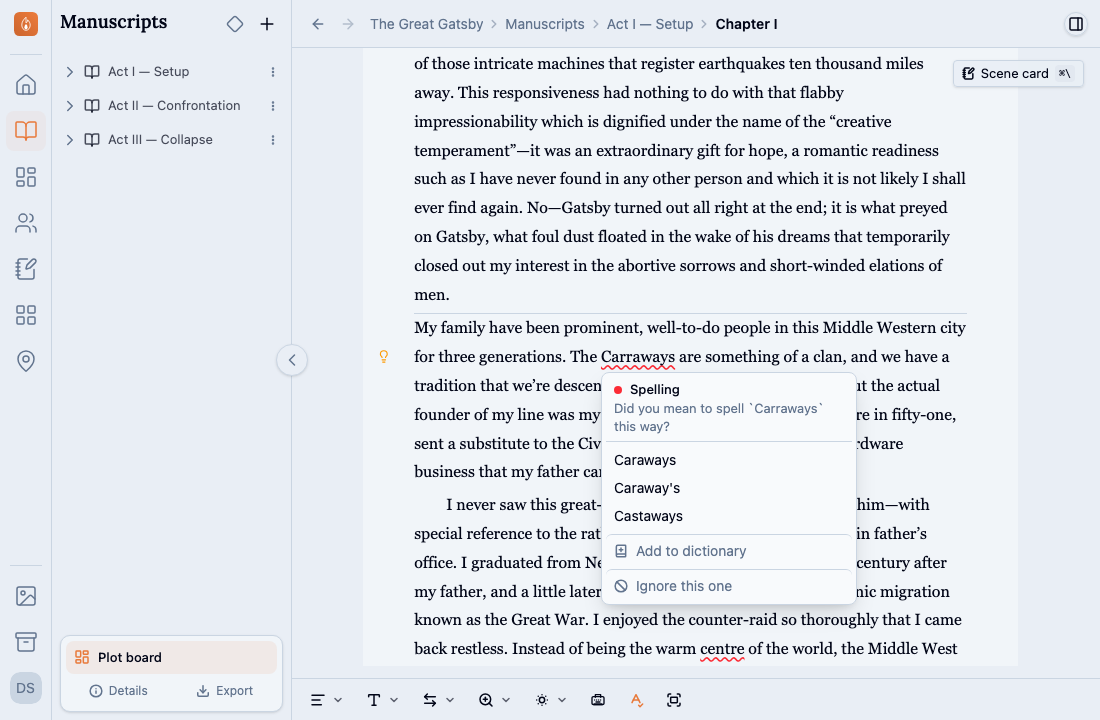The image size is (1100, 720).
Task: Navigate back with the left arrow
Action: click(318, 24)
